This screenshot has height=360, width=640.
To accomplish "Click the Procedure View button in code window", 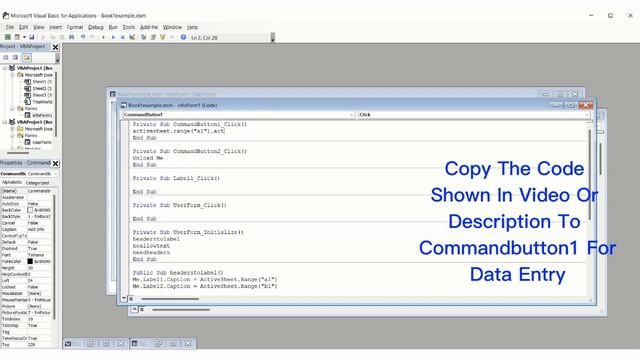I will coord(124,298).
